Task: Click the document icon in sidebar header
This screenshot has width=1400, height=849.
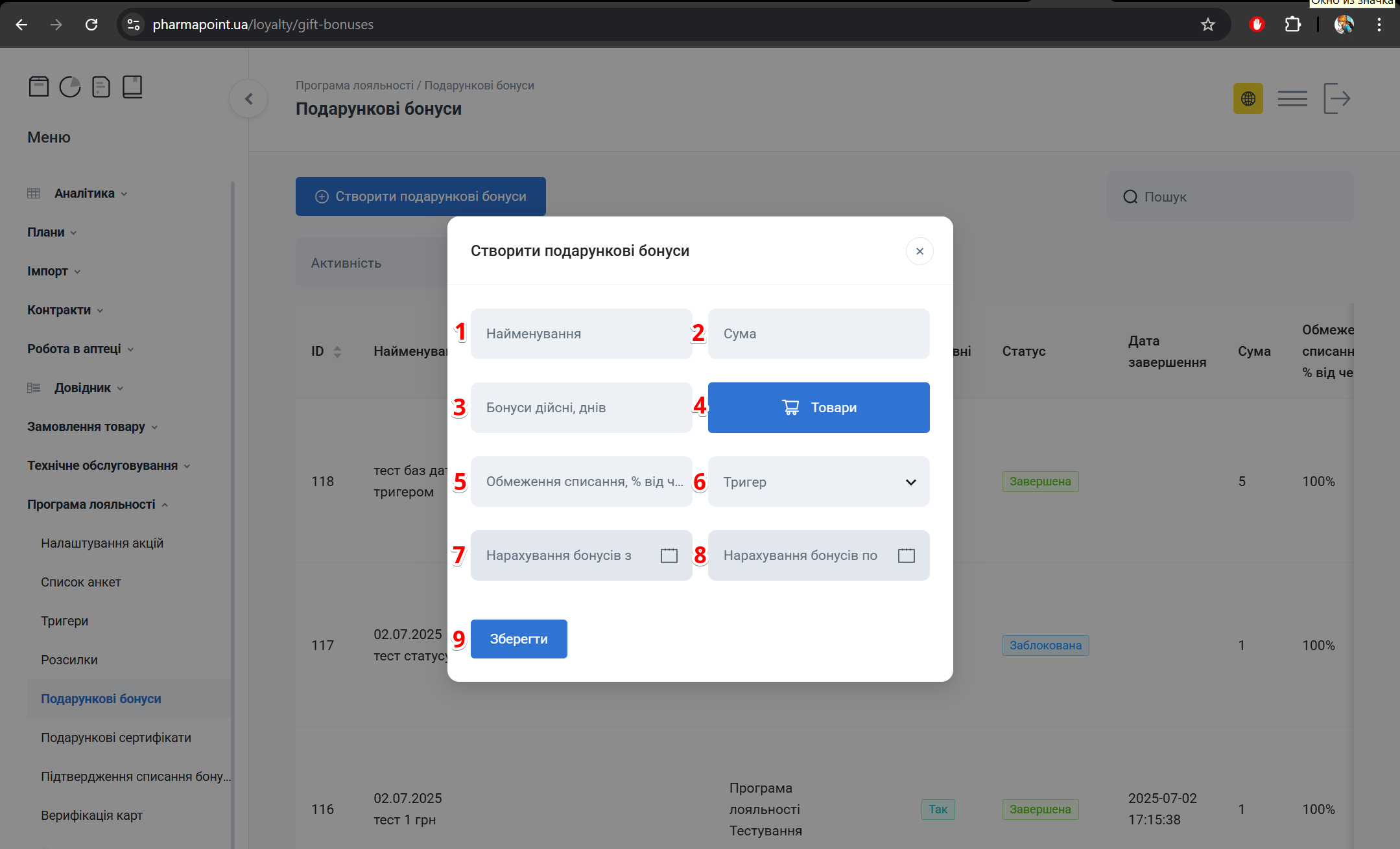Action: (x=101, y=86)
